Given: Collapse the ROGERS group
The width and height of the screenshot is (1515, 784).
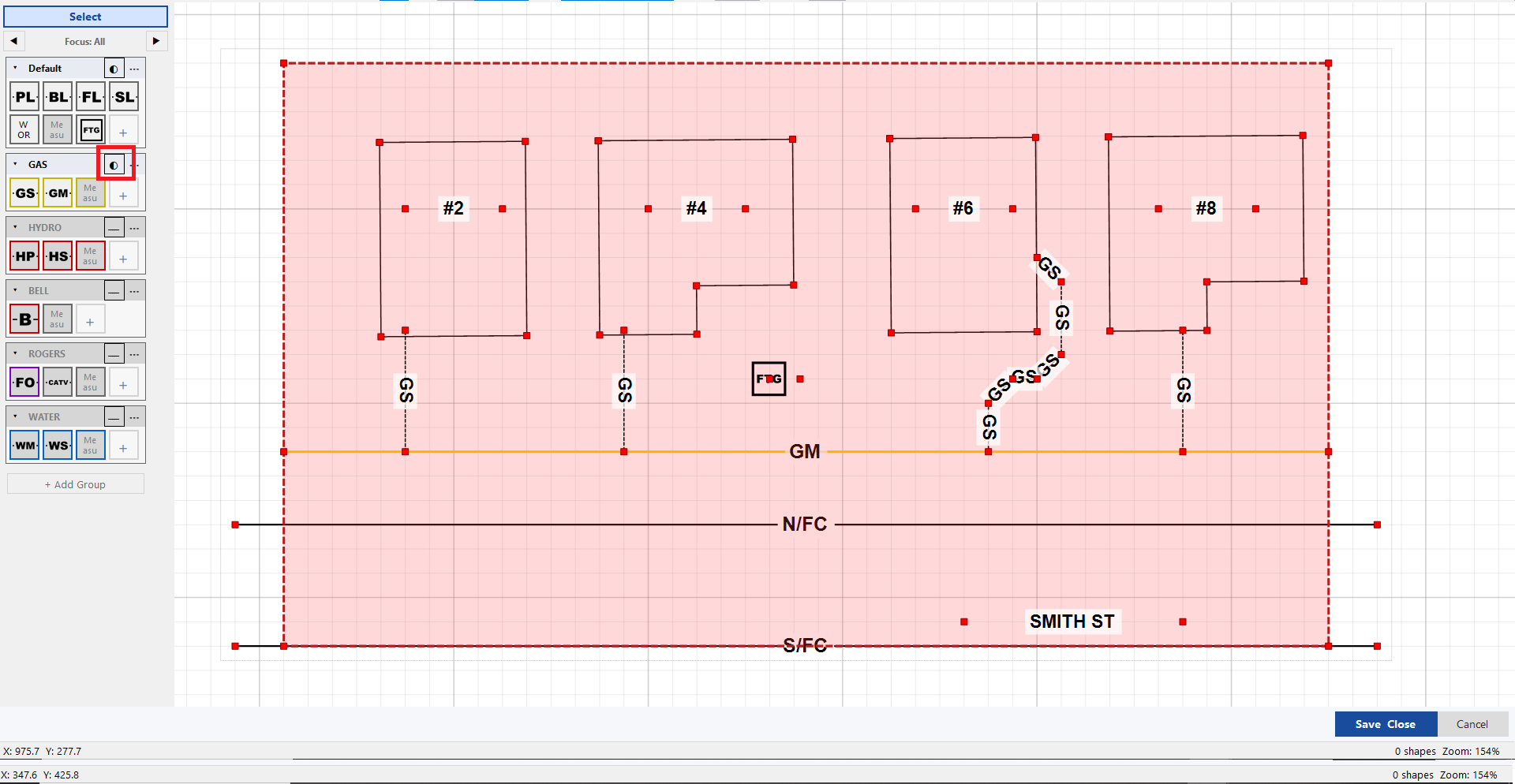Looking at the screenshot, I should tap(15, 353).
